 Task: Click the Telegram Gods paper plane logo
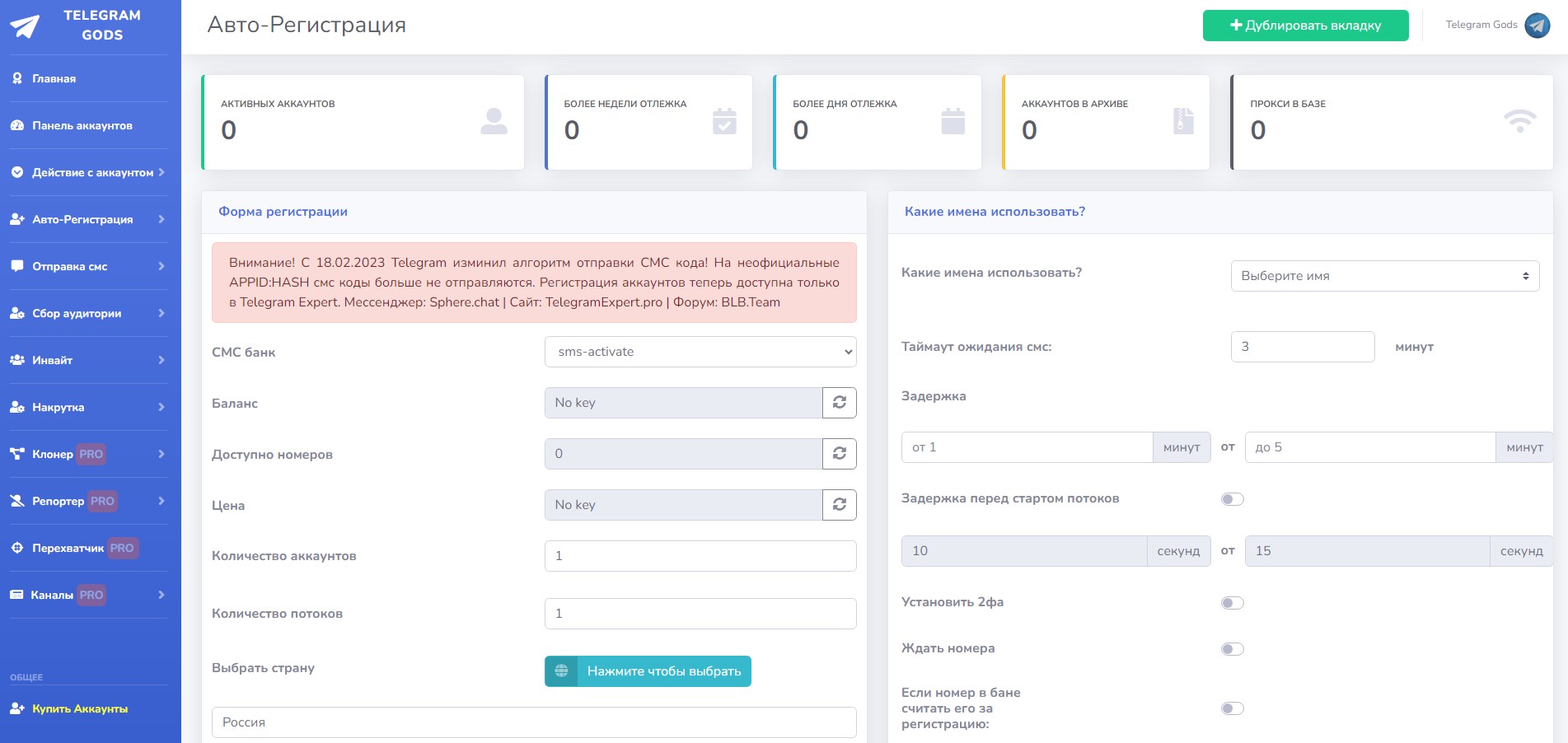pos(25,26)
